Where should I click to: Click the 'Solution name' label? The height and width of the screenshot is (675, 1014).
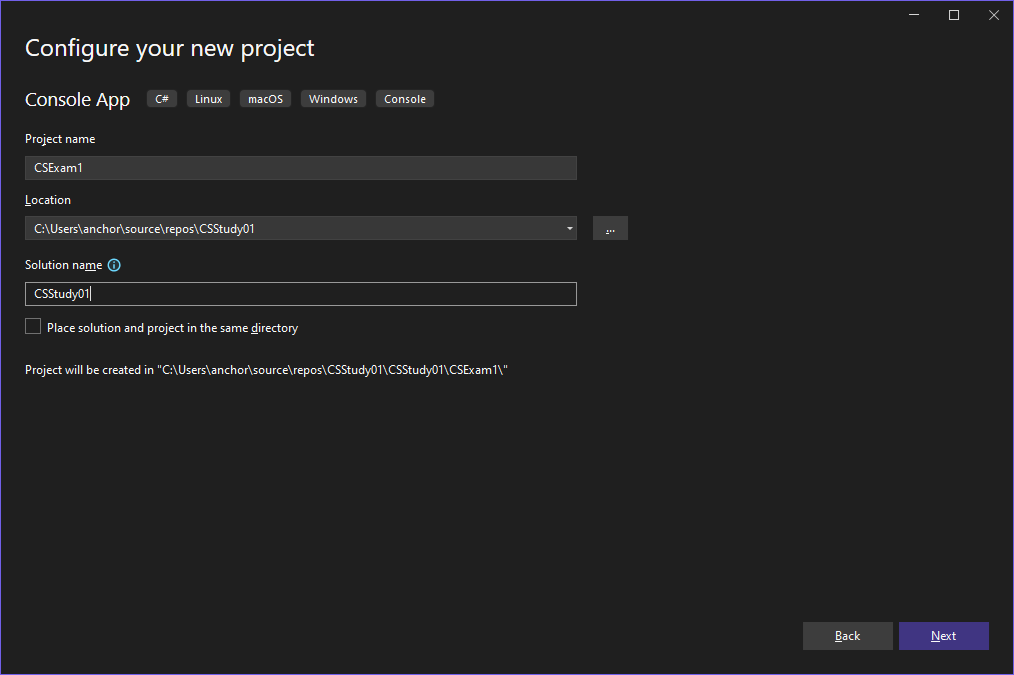[x=63, y=265]
